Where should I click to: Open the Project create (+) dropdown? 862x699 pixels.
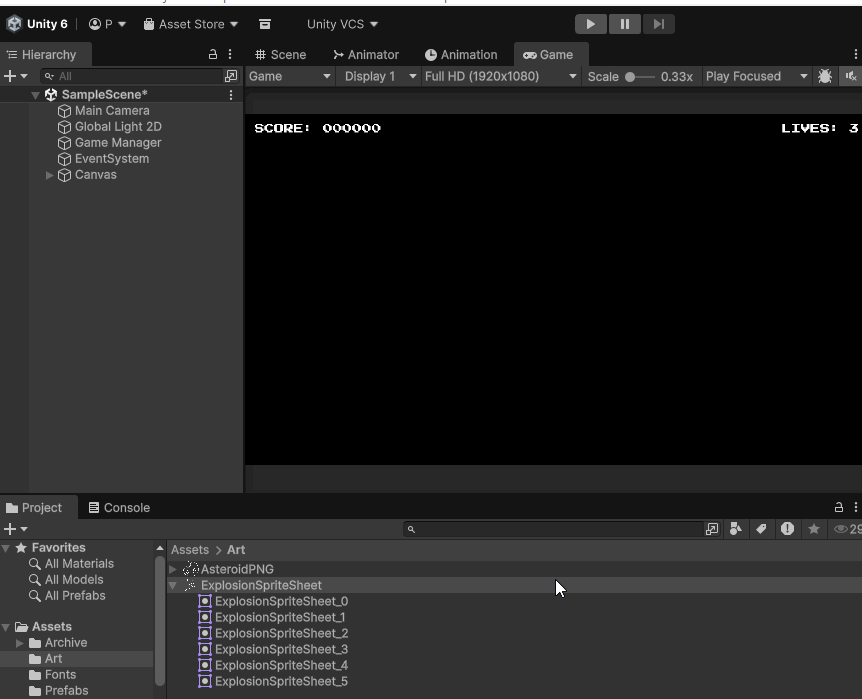click(15, 529)
